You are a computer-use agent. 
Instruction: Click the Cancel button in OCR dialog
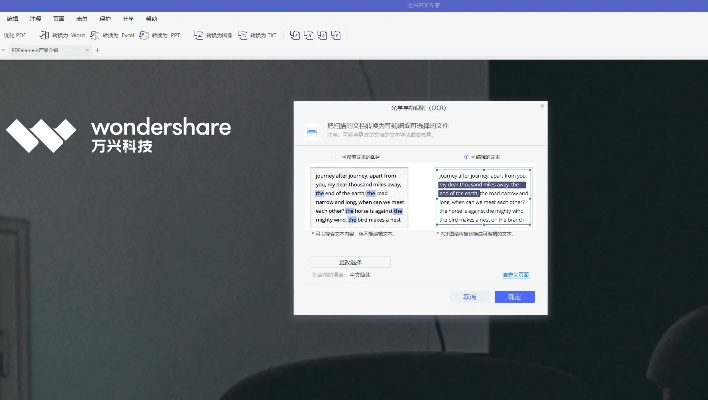tap(469, 297)
